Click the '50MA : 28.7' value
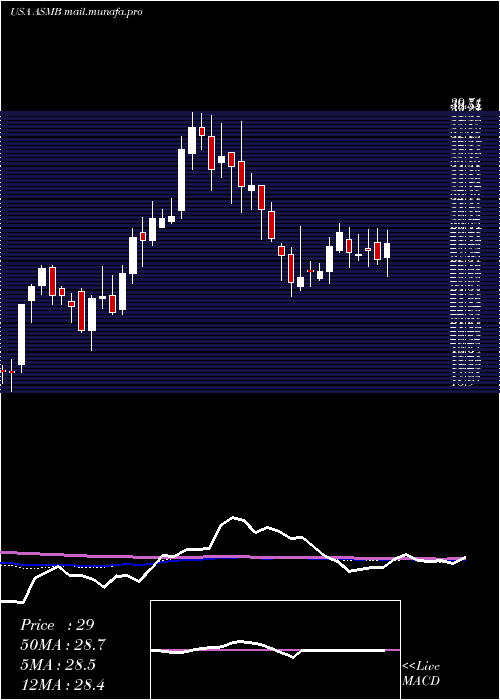This screenshot has width=500, height=700. coord(63,645)
